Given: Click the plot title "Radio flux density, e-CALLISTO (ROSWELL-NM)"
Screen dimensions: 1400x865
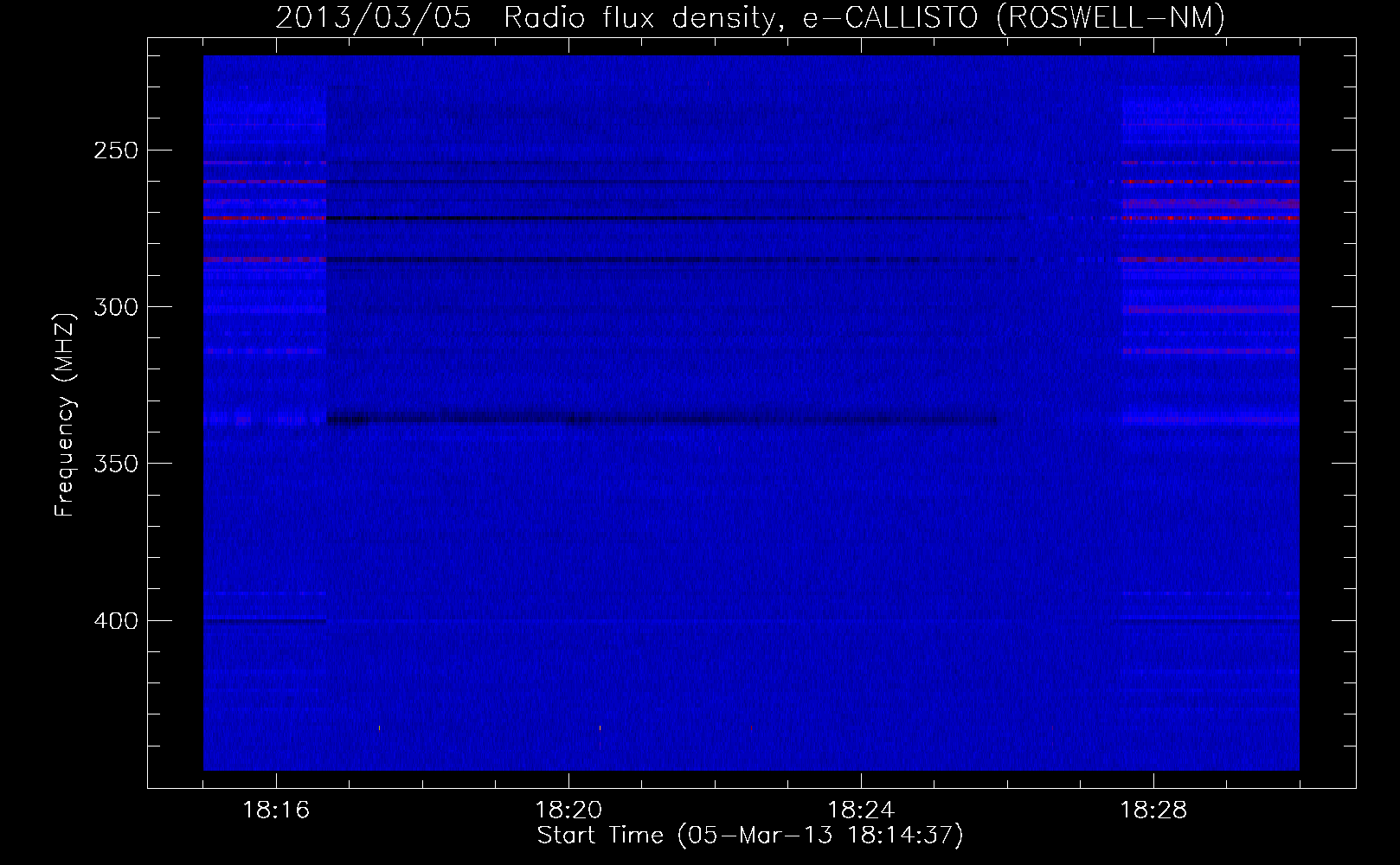Looking at the screenshot, I should pos(864,18).
